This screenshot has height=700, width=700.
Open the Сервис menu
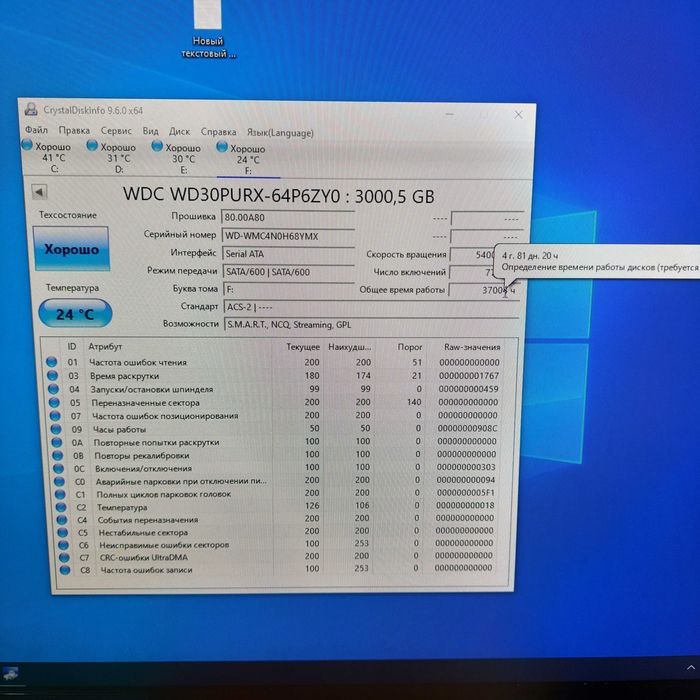tap(116, 131)
